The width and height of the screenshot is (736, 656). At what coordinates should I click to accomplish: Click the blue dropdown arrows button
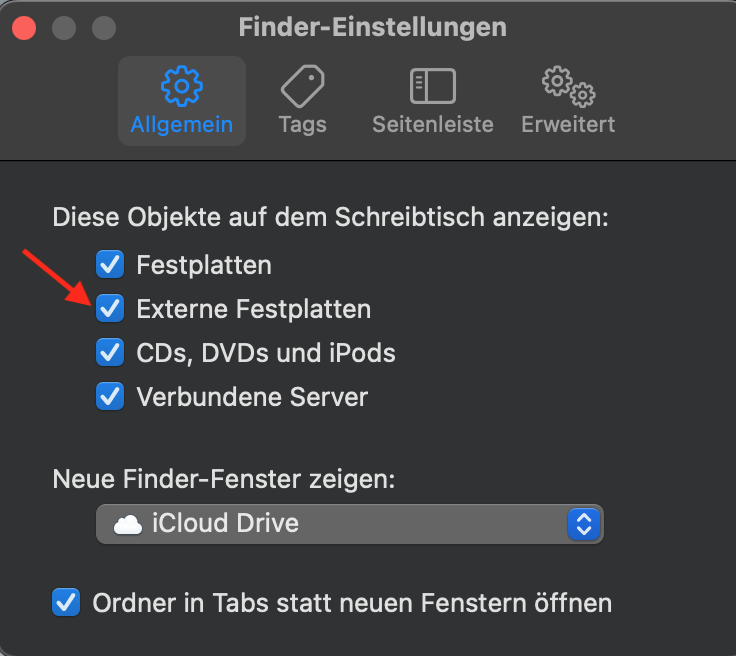(x=583, y=523)
